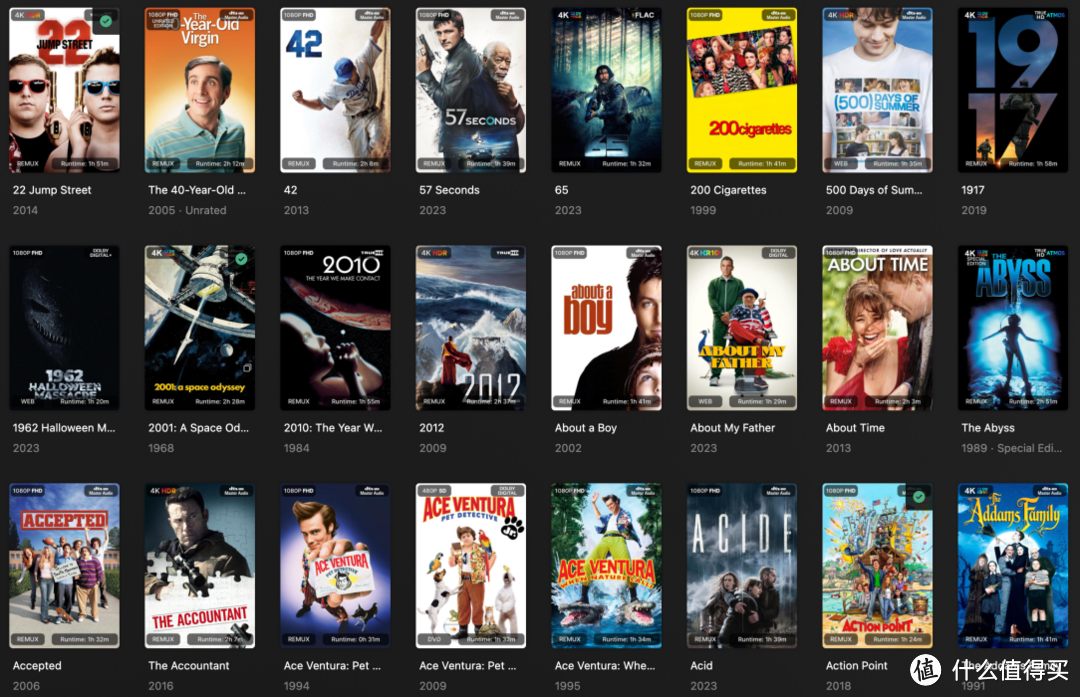Open The Accountant puzzle poster

[x=200, y=565]
